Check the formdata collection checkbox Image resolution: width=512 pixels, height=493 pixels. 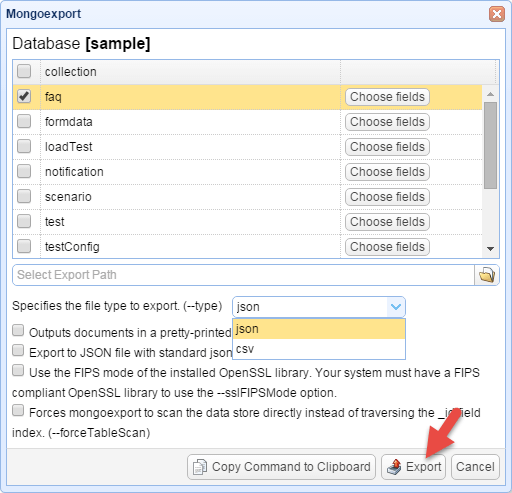tap(24, 121)
